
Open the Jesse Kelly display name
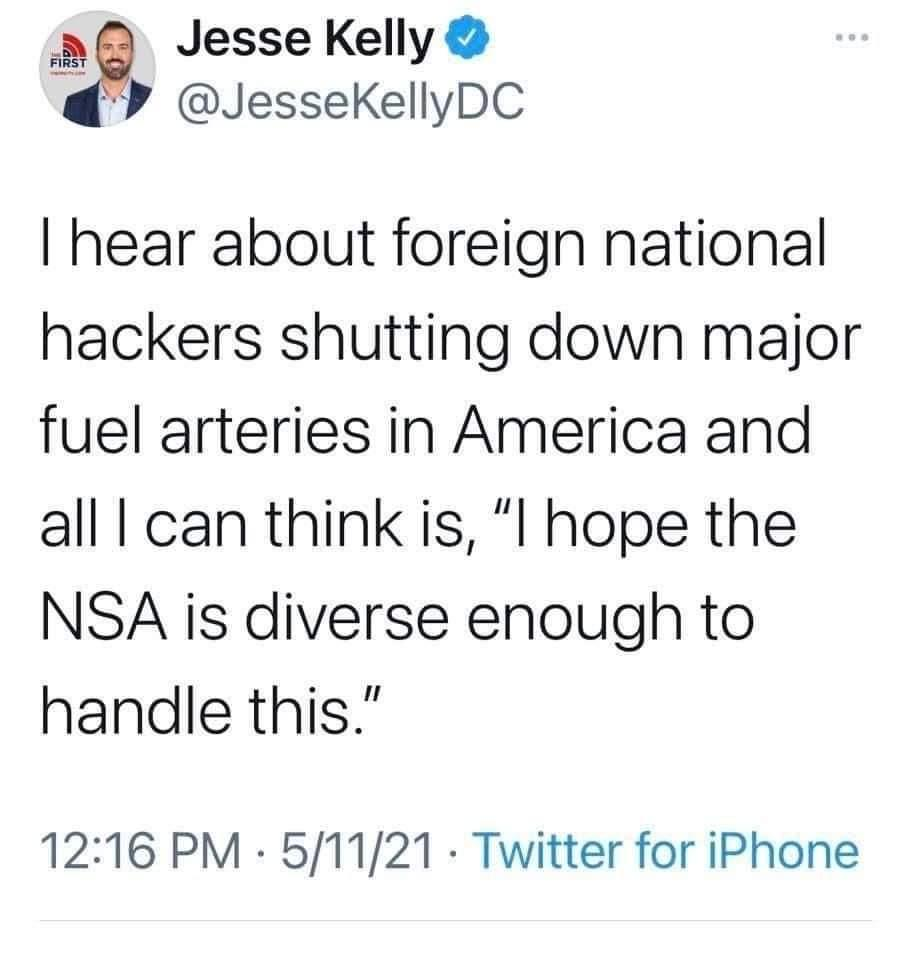(305, 42)
